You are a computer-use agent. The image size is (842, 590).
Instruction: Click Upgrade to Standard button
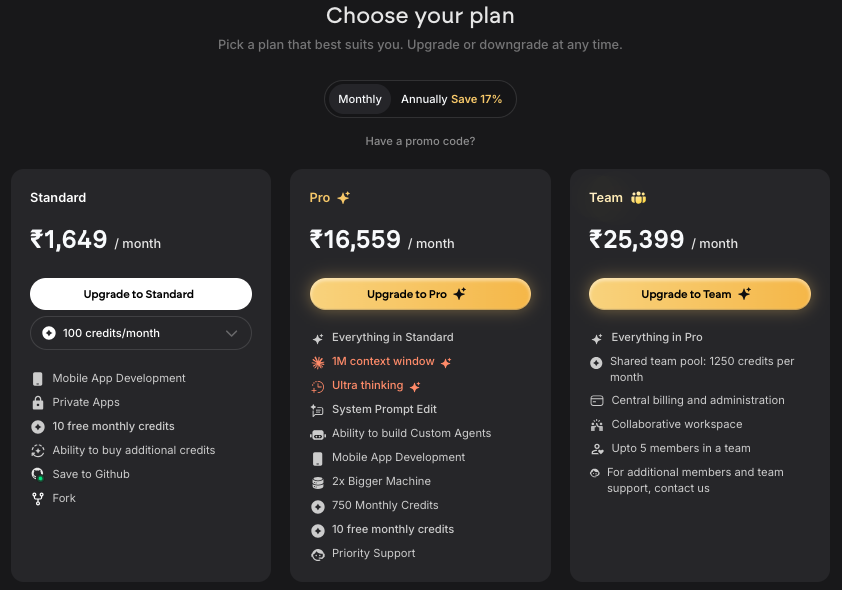[x=140, y=294]
